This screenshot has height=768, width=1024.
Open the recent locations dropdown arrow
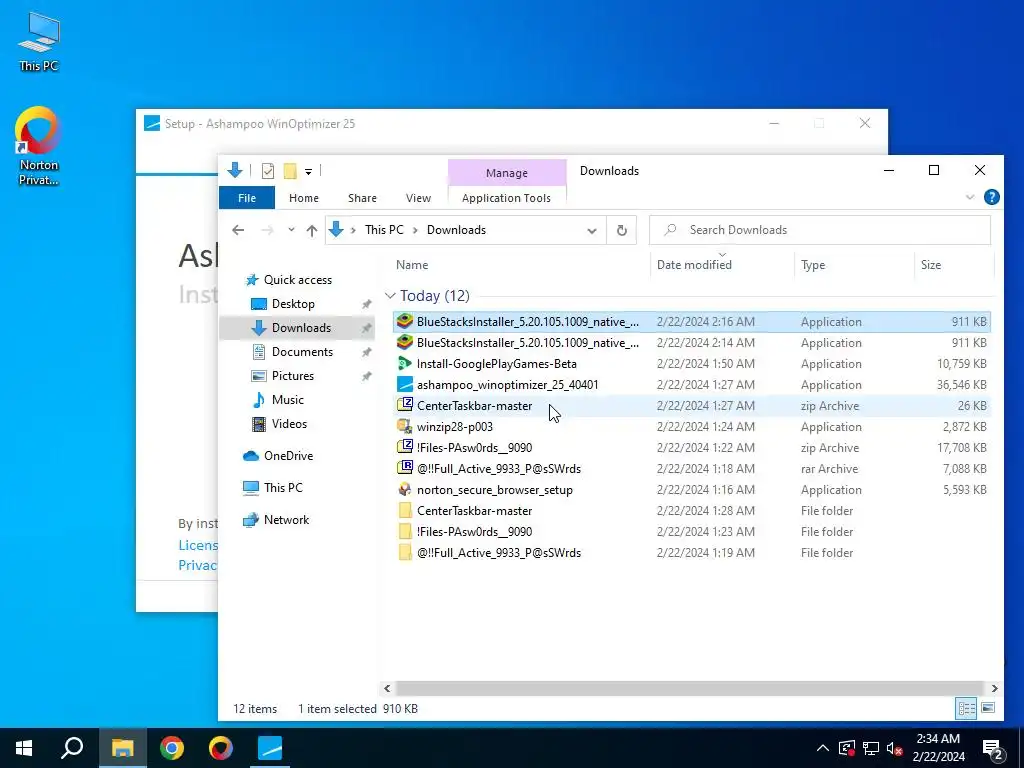(x=291, y=230)
